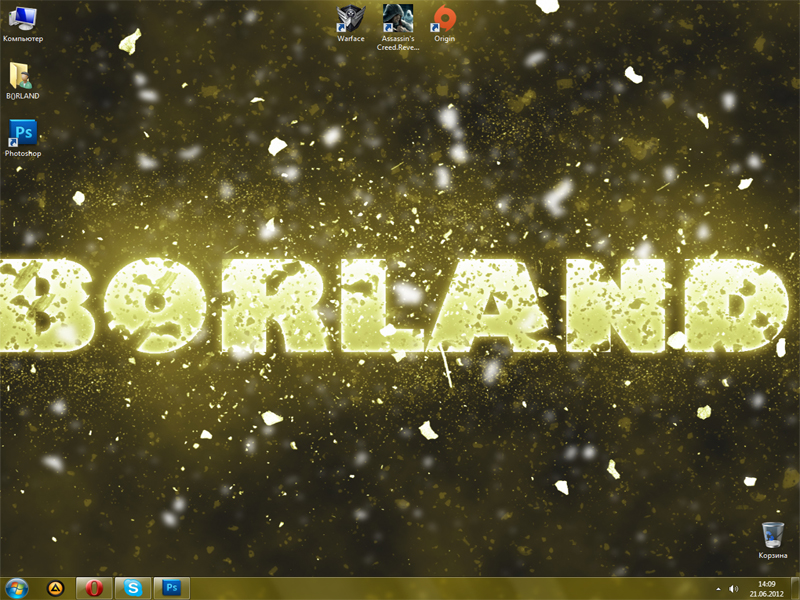Viewport: 800px width, 600px height.
Task: Open the Windows Start menu
Action: [x=16, y=588]
